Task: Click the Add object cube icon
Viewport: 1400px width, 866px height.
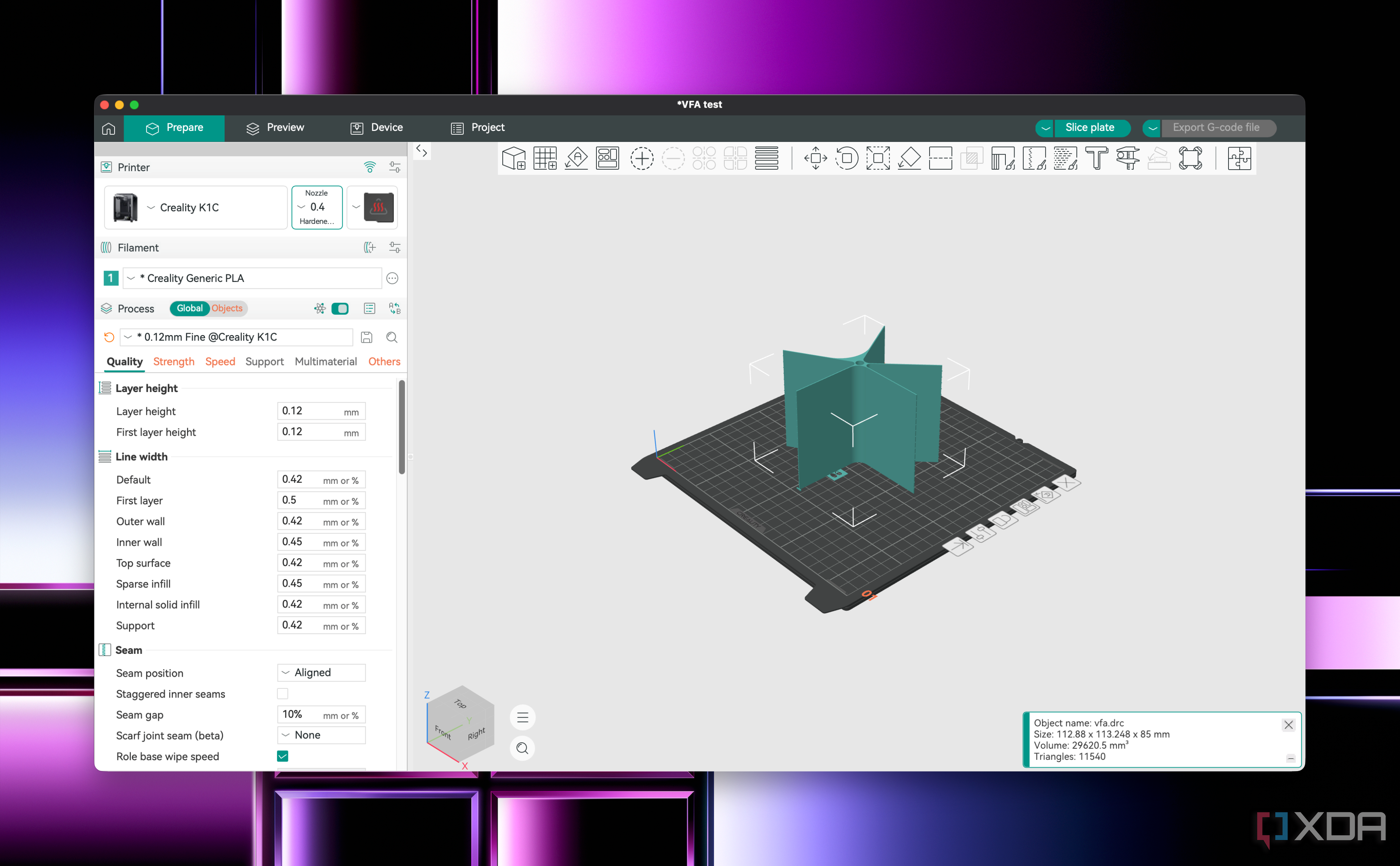Action: 514,158
